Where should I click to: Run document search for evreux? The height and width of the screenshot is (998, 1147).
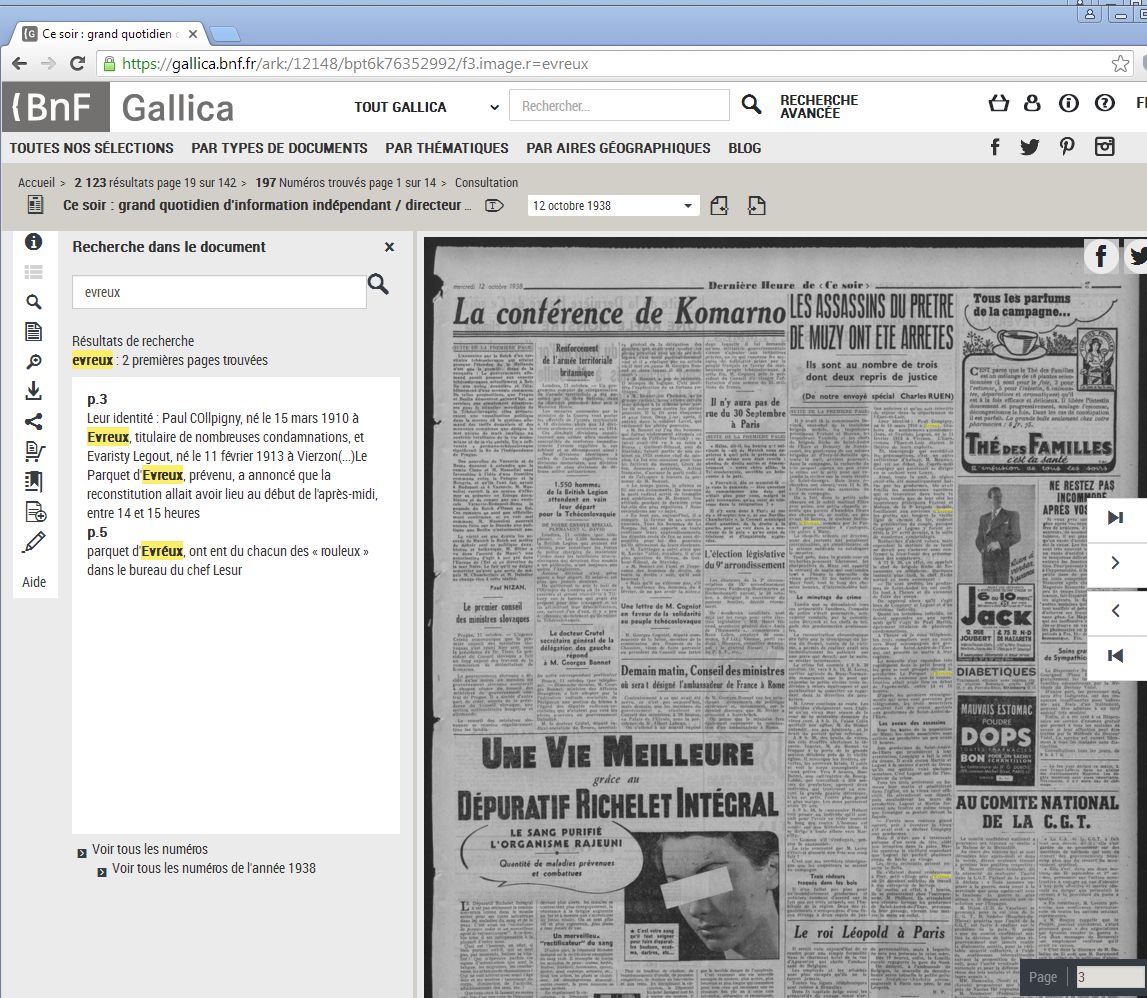(378, 284)
